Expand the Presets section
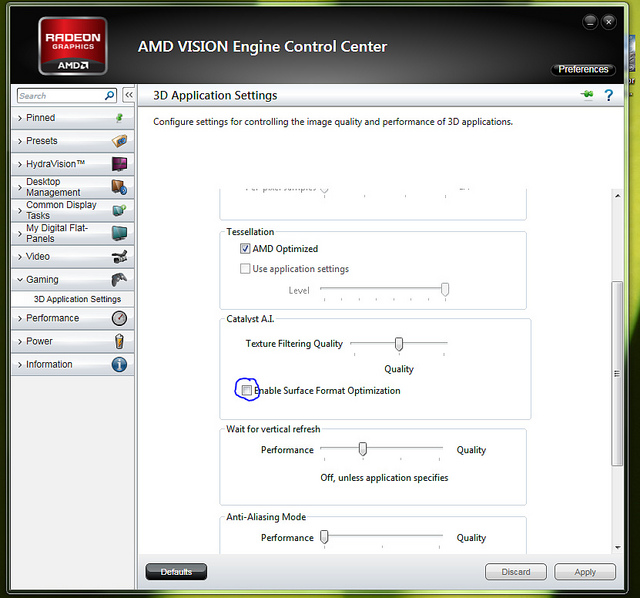 [x=20, y=141]
